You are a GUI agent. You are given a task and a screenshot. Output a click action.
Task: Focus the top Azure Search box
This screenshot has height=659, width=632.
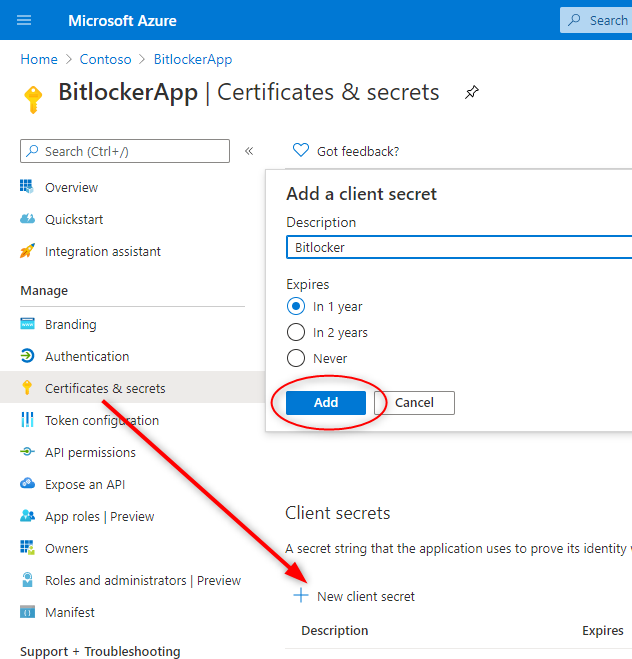point(596,20)
